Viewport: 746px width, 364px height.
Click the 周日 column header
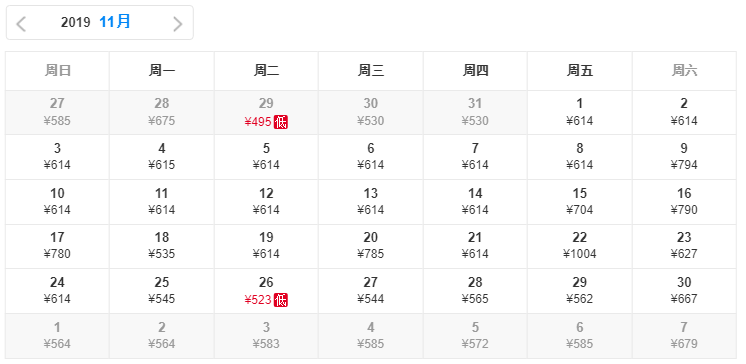click(58, 71)
